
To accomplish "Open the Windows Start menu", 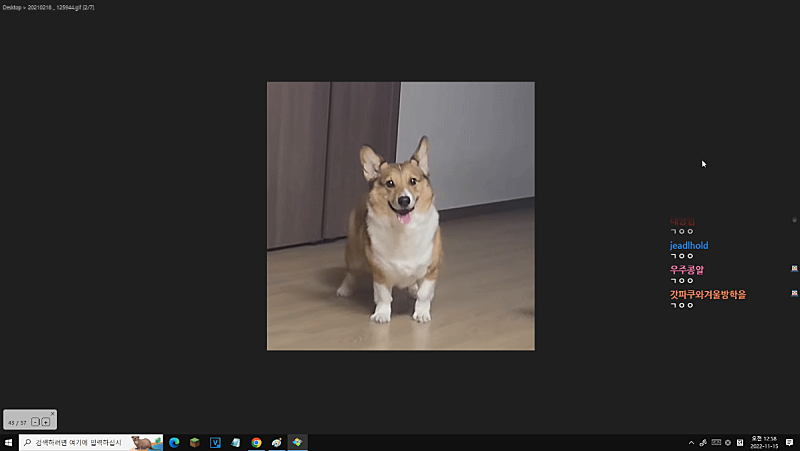I will (8, 442).
